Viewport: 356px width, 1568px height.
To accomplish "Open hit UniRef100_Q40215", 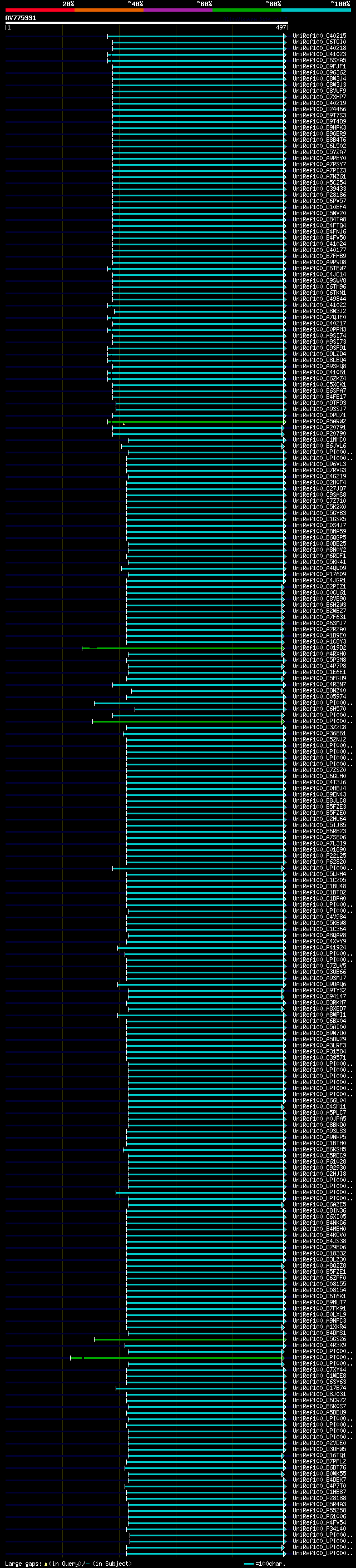I will pyautogui.click(x=319, y=36).
